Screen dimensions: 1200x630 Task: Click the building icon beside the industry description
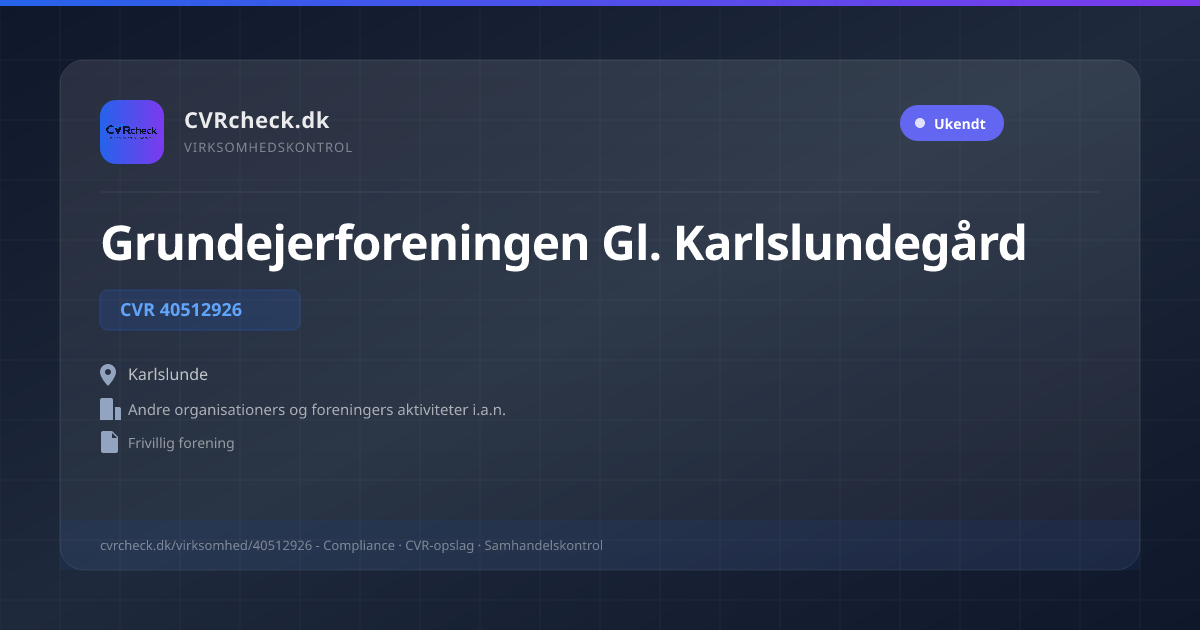(x=110, y=409)
